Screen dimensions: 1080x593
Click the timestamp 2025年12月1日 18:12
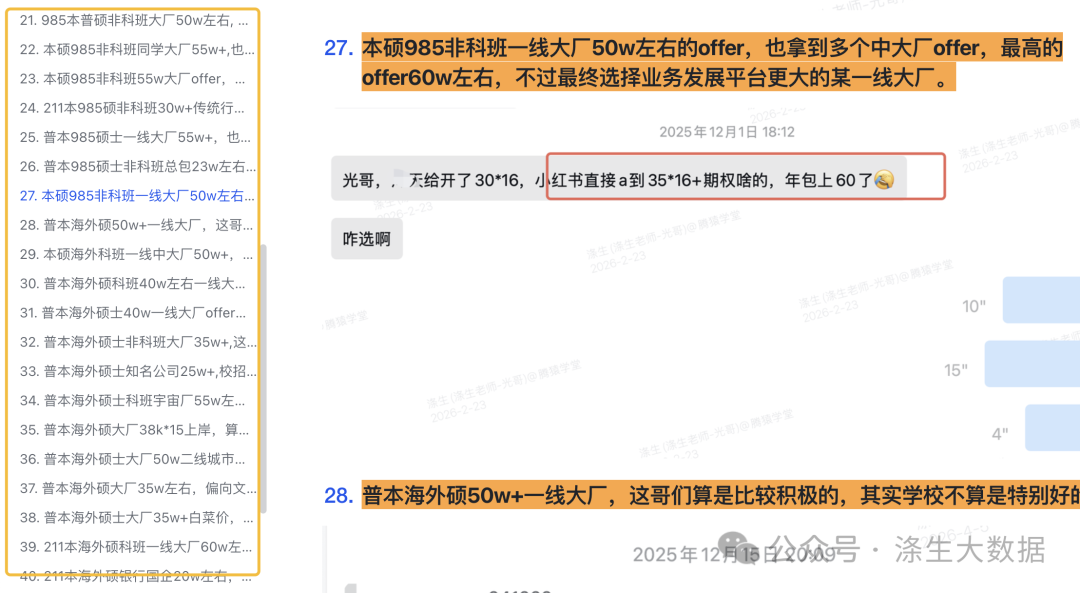pyautogui.click(x=727, y=132)
